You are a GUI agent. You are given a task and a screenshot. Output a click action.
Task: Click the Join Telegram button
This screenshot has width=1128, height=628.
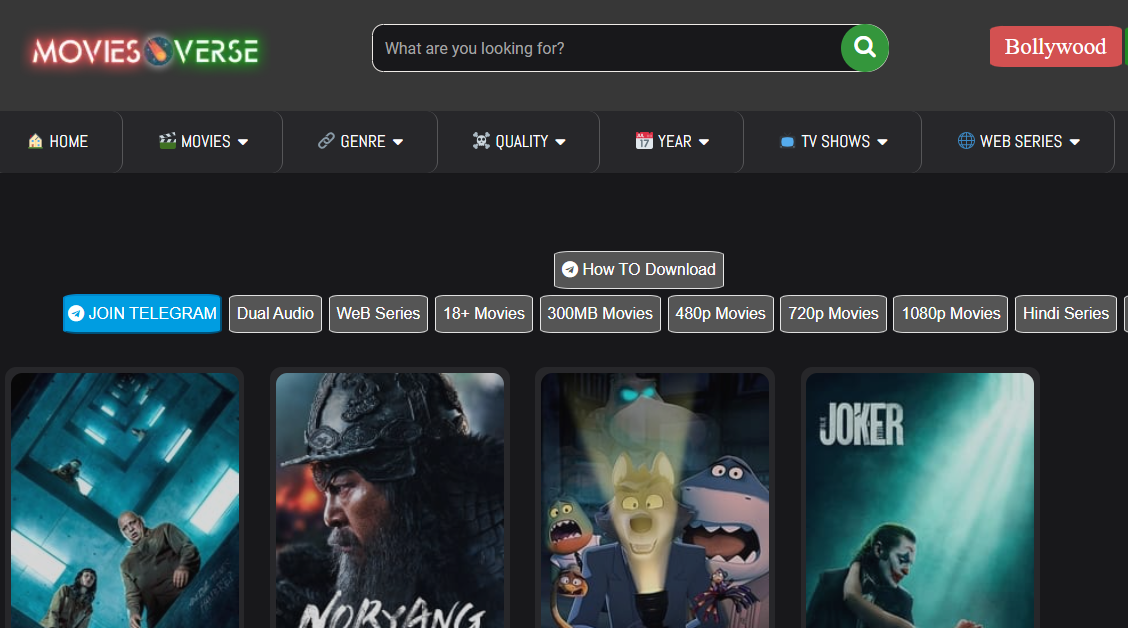pos(142,314)
